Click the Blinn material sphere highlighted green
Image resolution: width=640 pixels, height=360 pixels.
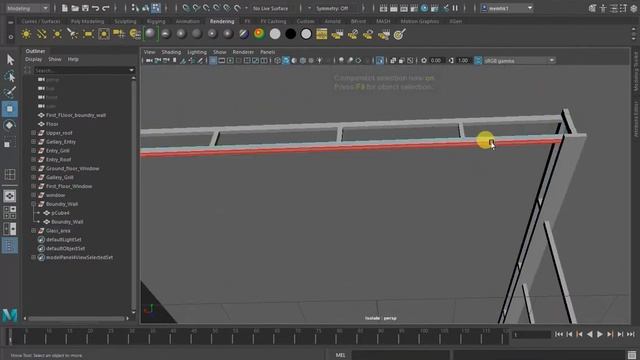click(x=150, y=34)
